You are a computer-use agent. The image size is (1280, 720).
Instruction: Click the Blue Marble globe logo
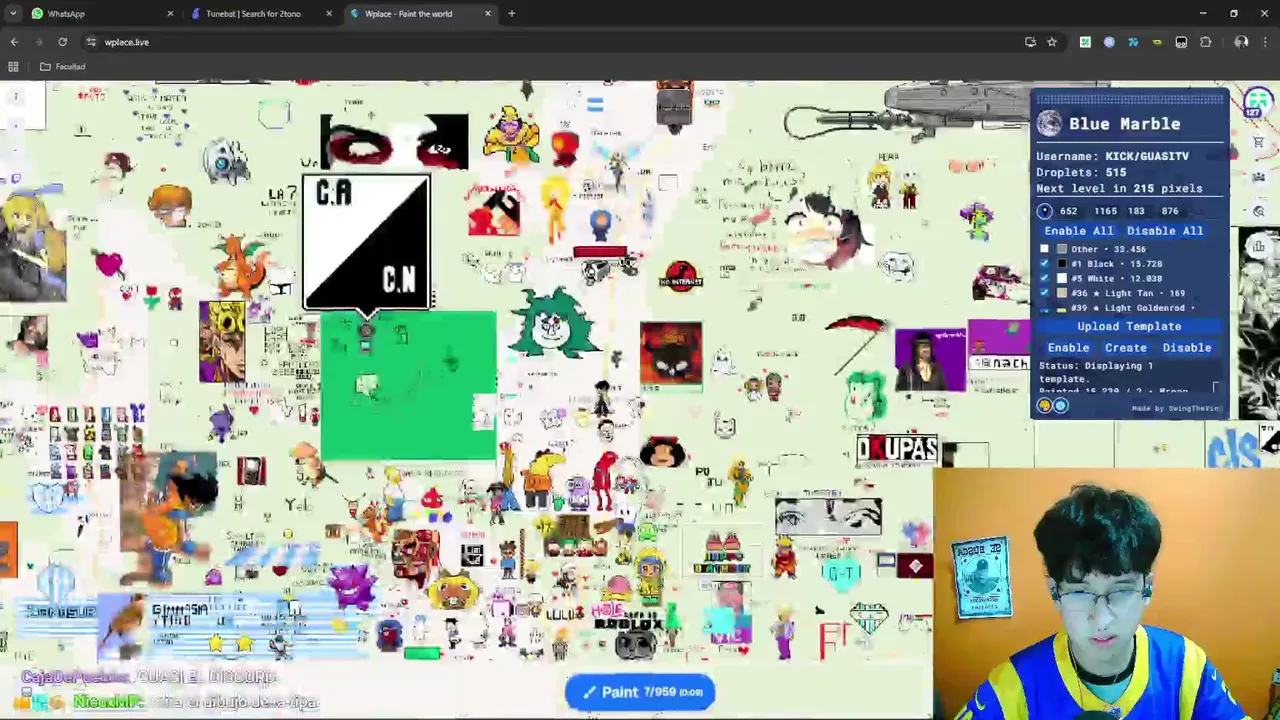[1048, 123]
